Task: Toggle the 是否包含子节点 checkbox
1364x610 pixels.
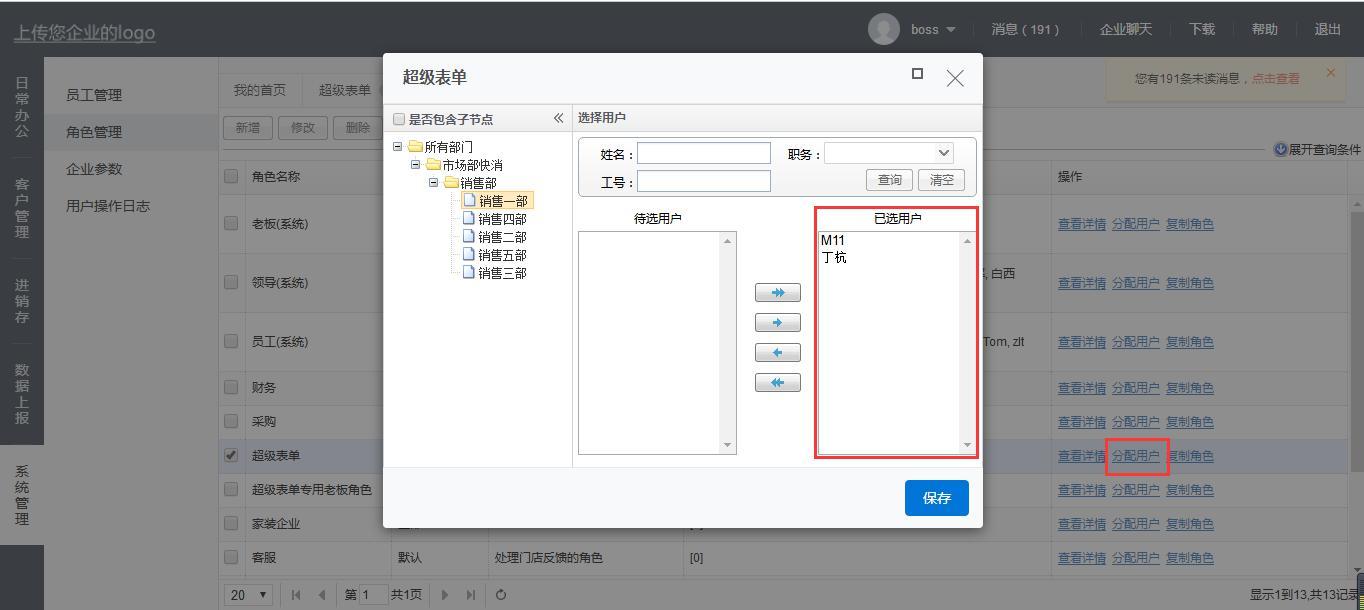Action: (400, 119)
